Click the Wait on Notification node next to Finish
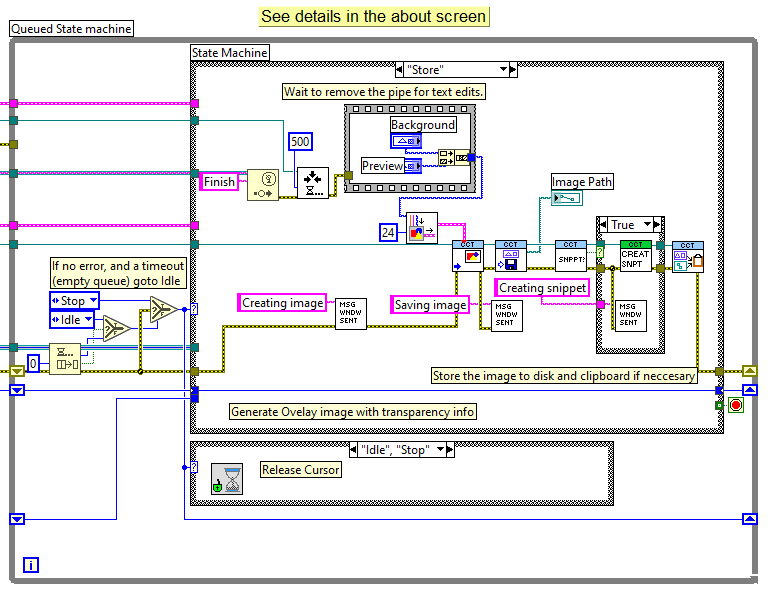 click(x=263, y=185)
